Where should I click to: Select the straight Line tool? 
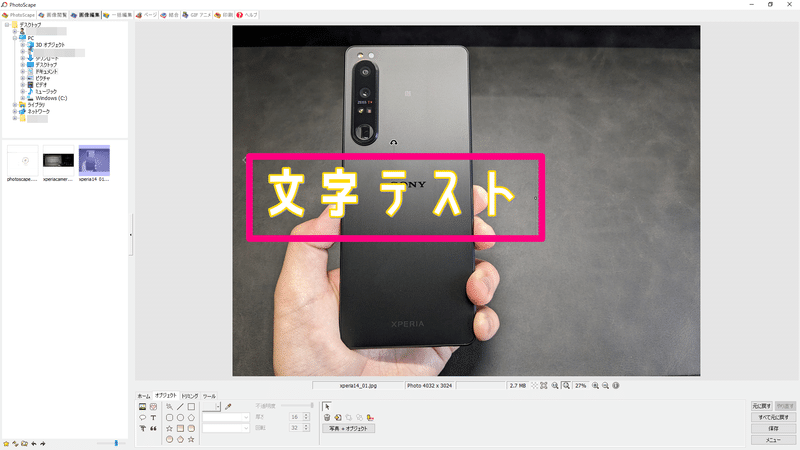coord(180,407)
